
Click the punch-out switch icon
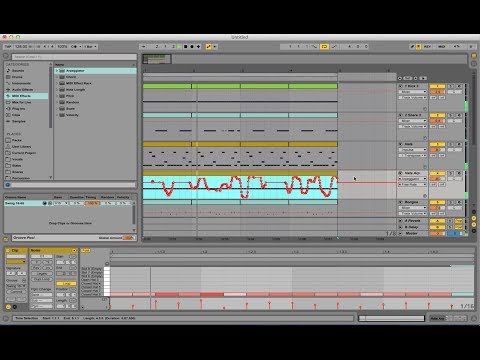click(334, 47)
